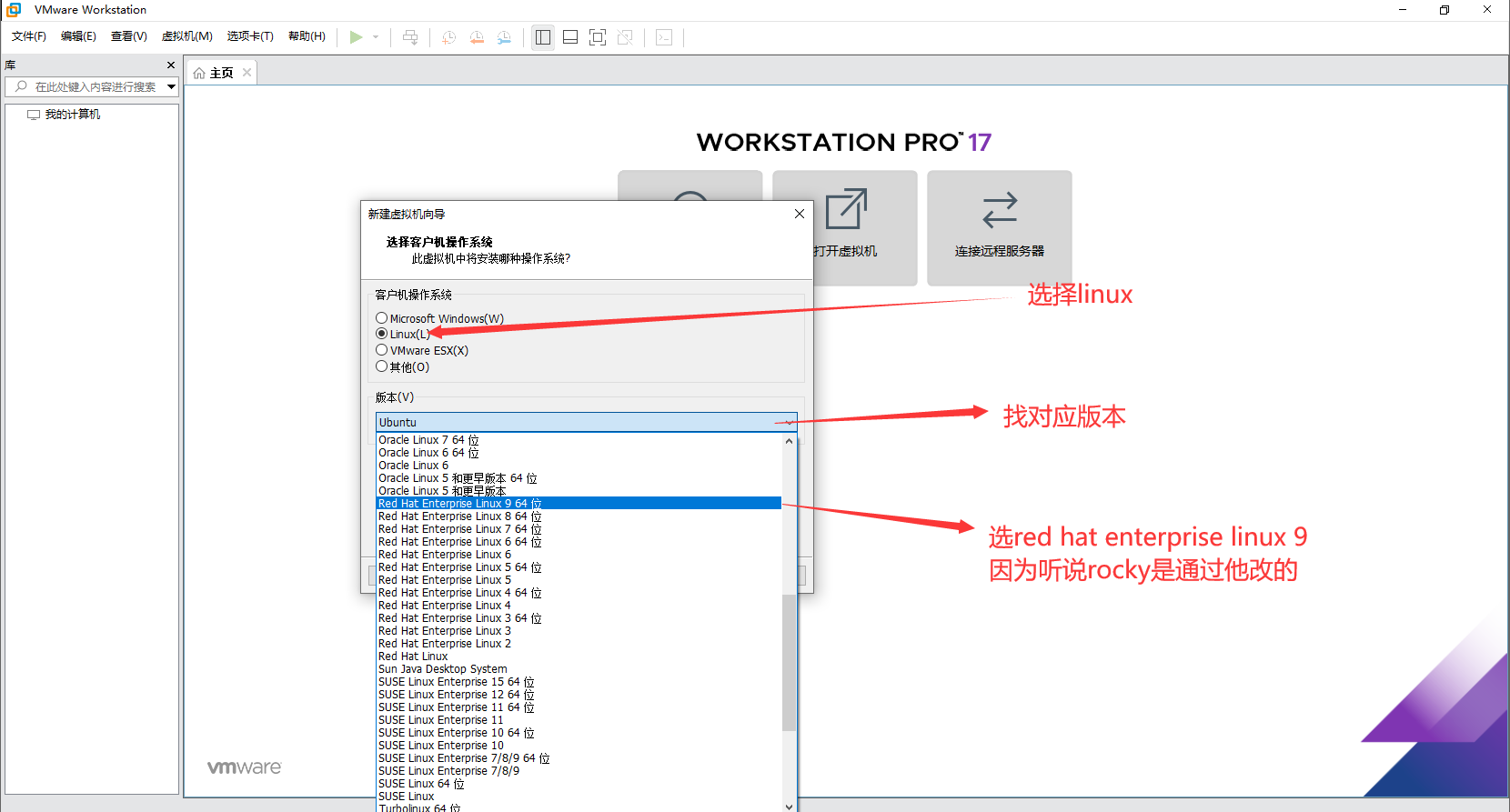1510x812 pixels.
Task: Open the library search options dropdown arrow
Action: pyautogui.click(x=171, y=87)
